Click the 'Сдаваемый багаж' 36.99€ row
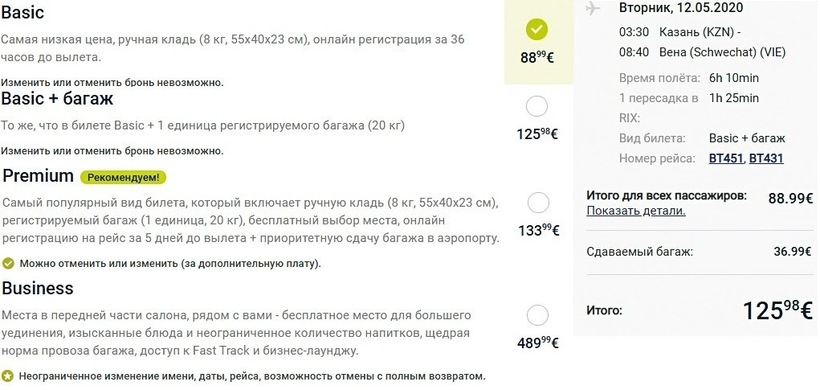Viewport: 820px width, 390px height. click(x=699, y=252)
